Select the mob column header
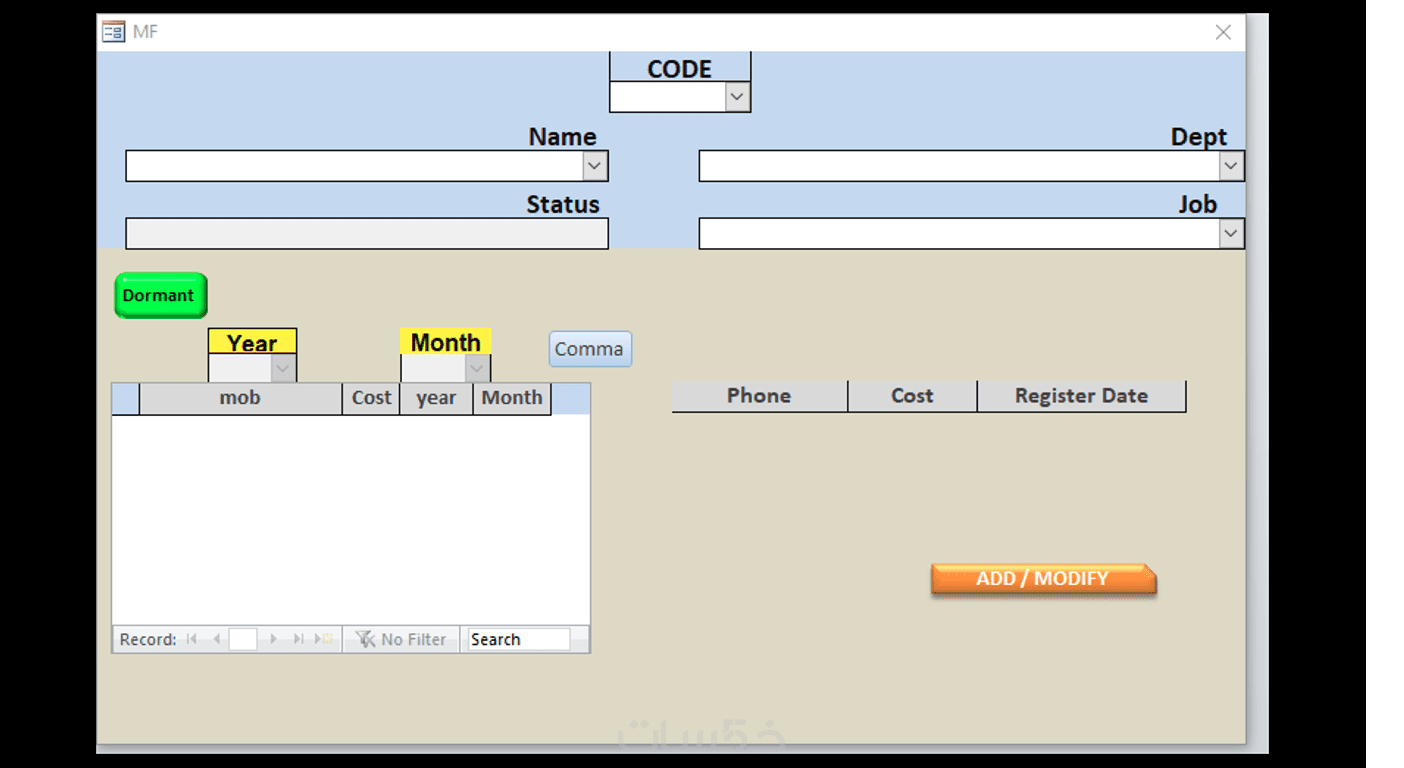 point(240,398)
